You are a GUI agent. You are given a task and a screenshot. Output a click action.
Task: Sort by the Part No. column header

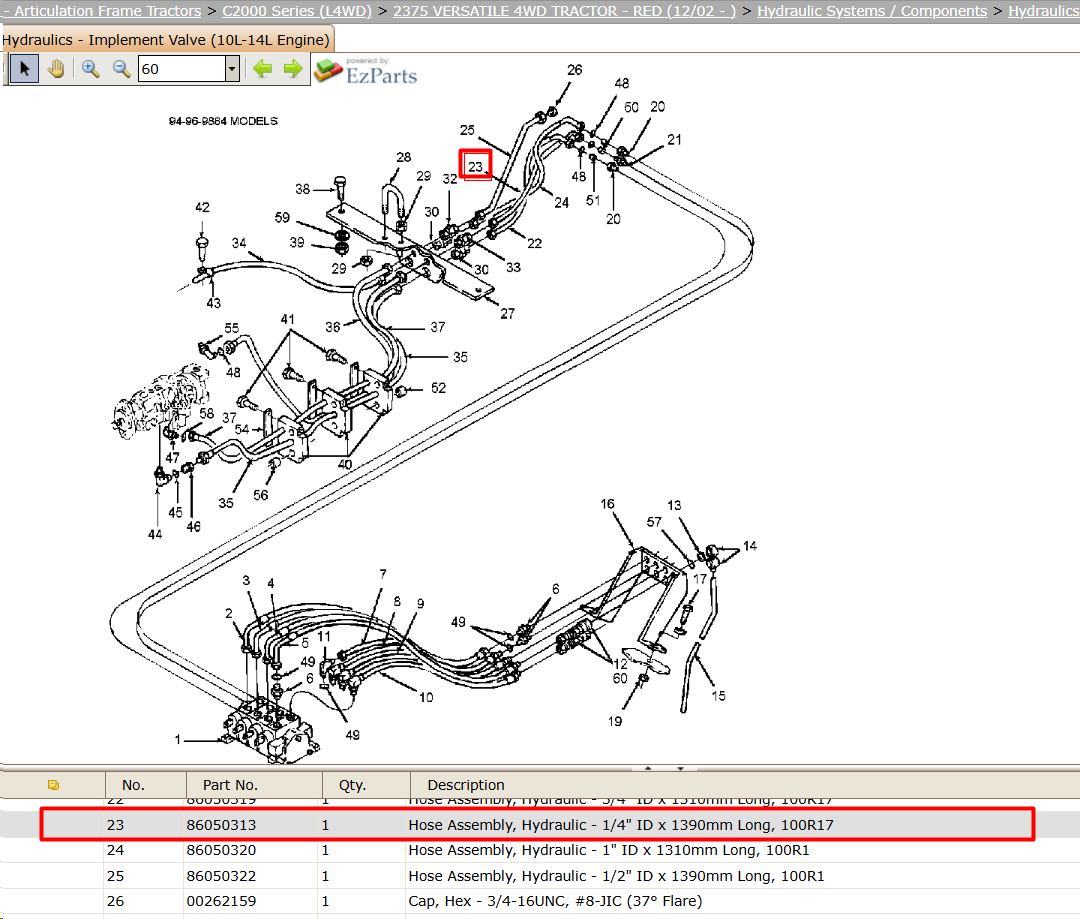click(x=230, y=785)
